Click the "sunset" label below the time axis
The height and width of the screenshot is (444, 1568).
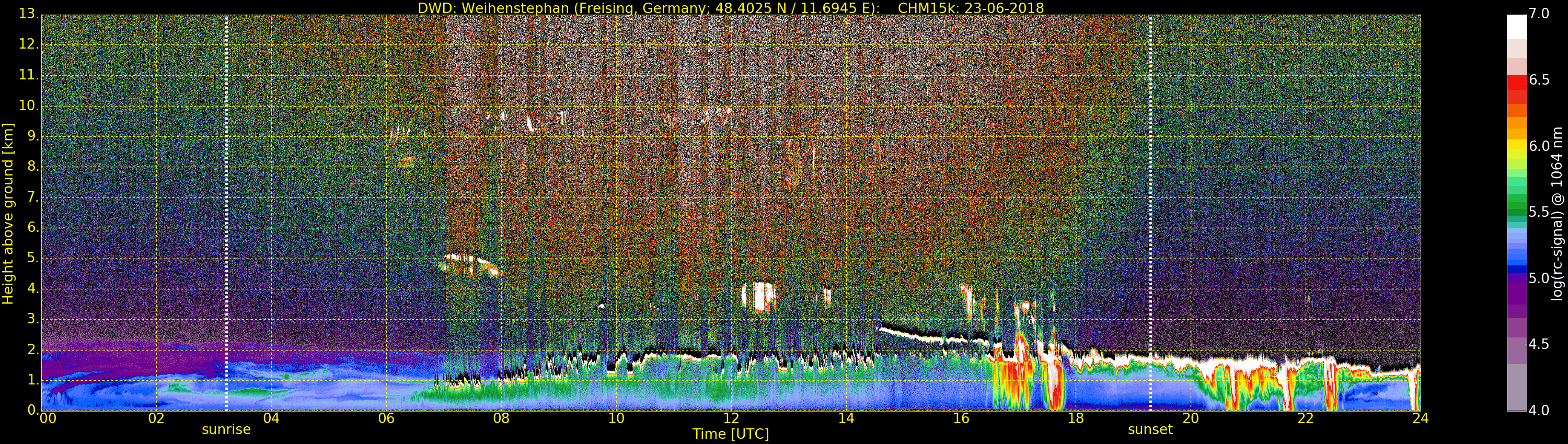tap(1150, 429)
